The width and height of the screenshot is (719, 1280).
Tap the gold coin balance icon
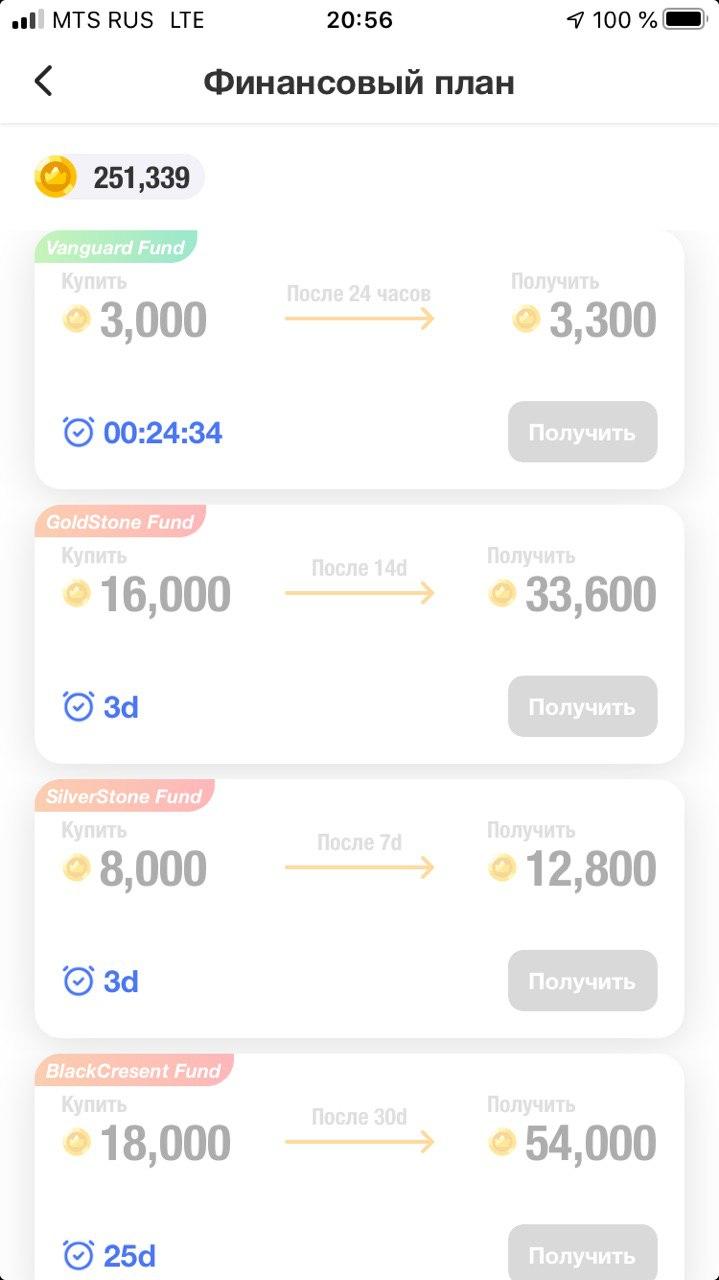coord(56,177)
